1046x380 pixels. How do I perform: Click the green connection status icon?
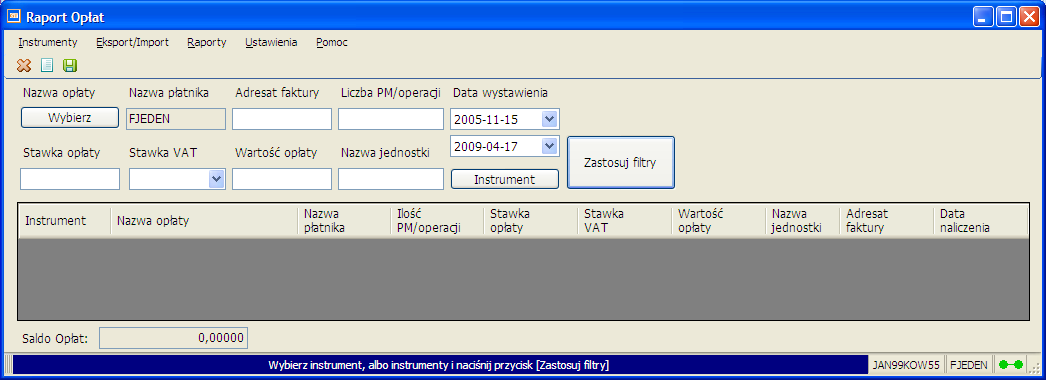(x=1010, y=365)
